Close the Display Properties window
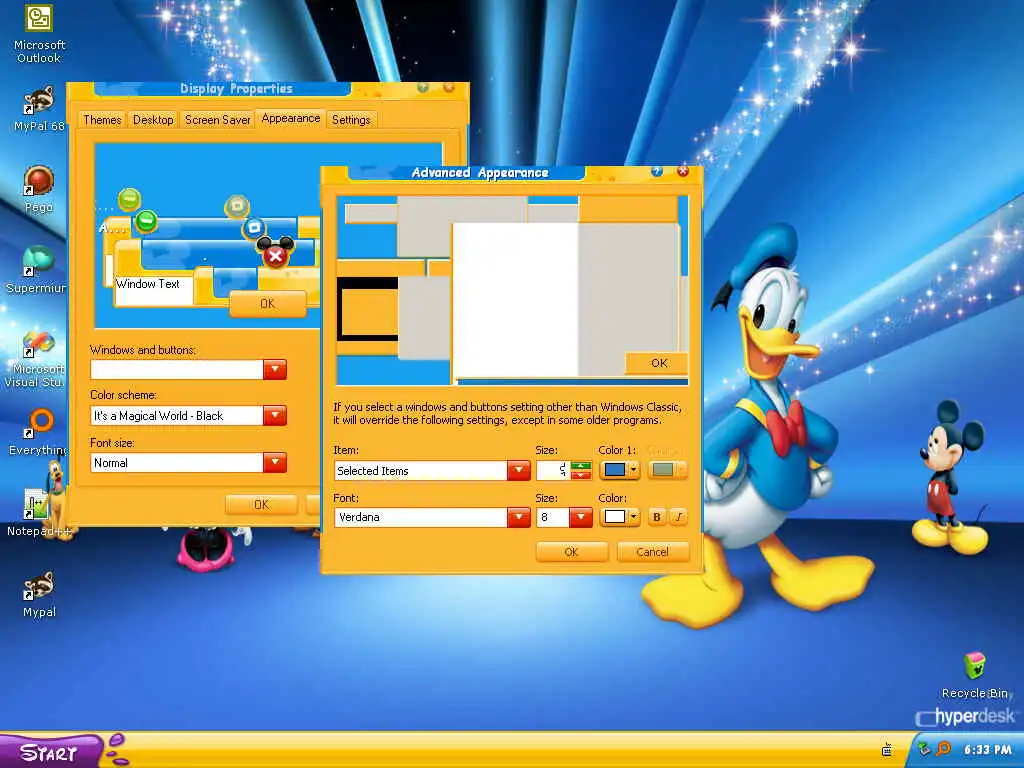The width and height of the screenshot is (1024, 768). pyautogui.click(x=449, y=88)
